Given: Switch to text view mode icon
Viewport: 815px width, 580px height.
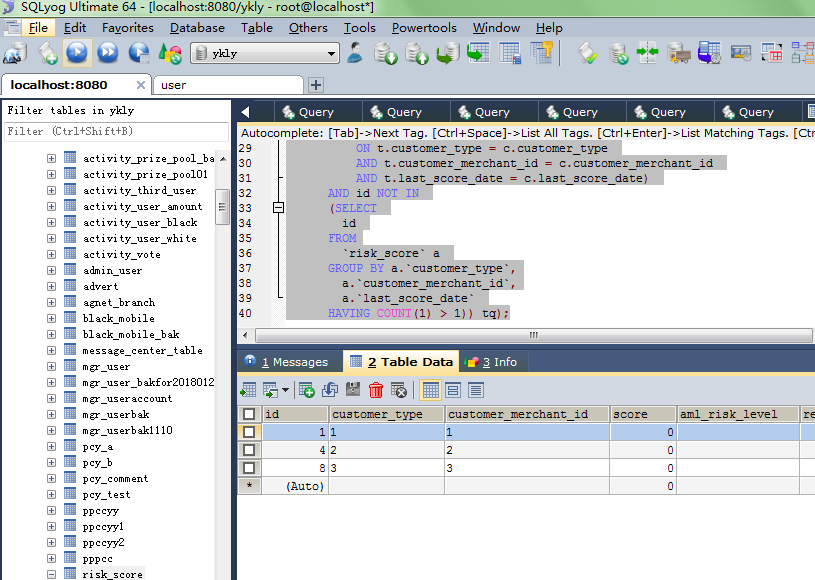Looking at the screenshot, I should (476, 390).
